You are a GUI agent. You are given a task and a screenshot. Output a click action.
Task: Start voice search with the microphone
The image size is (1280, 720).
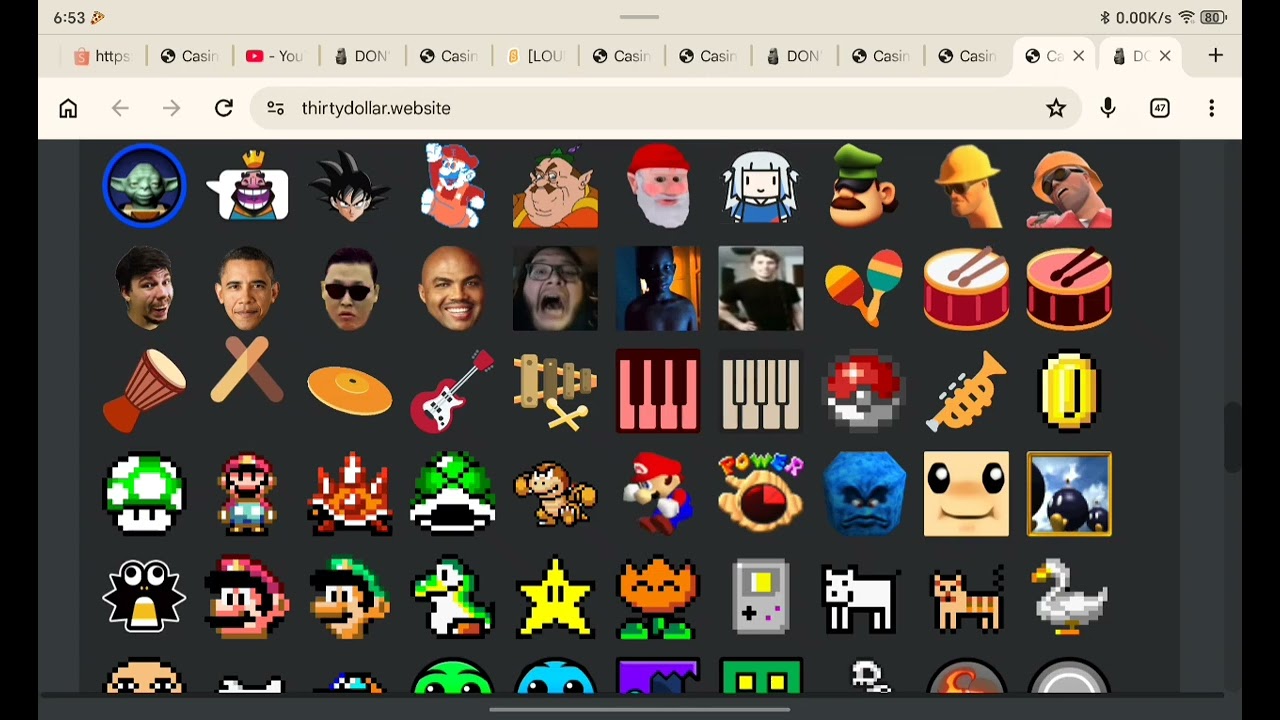1108,108
